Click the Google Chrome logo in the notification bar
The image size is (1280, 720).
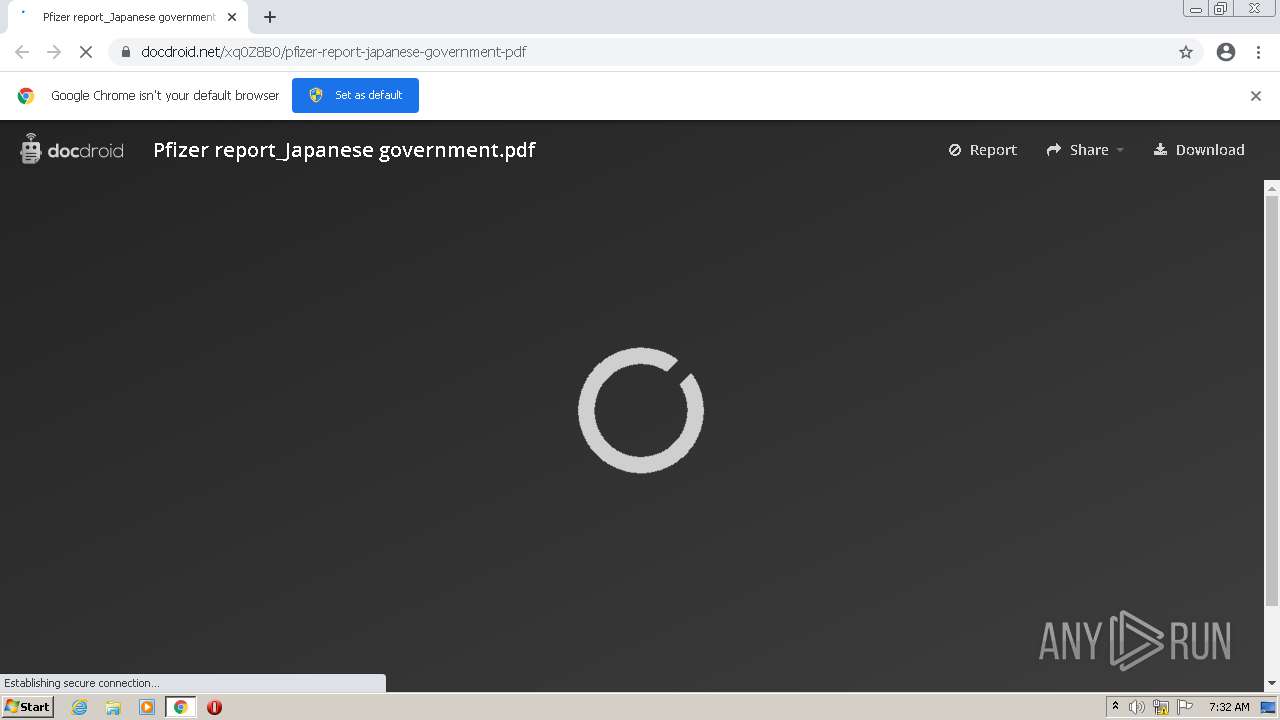26,96
